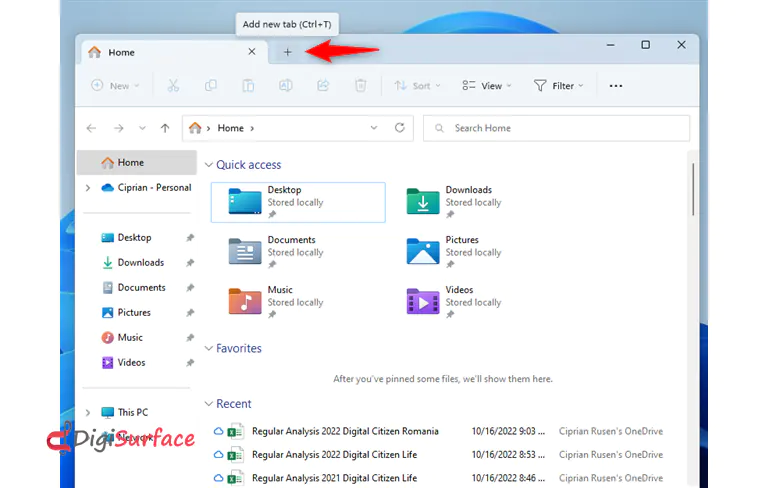Open Pictures in the navigation pane
Image resolution: width=768 pixels, height=488 pixels.
point(126,313)
